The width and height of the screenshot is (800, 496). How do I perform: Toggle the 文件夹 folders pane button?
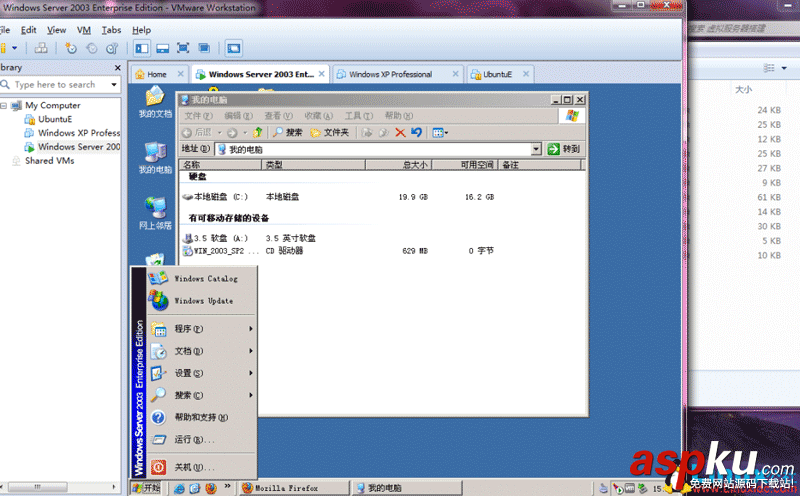click(330, 133)
